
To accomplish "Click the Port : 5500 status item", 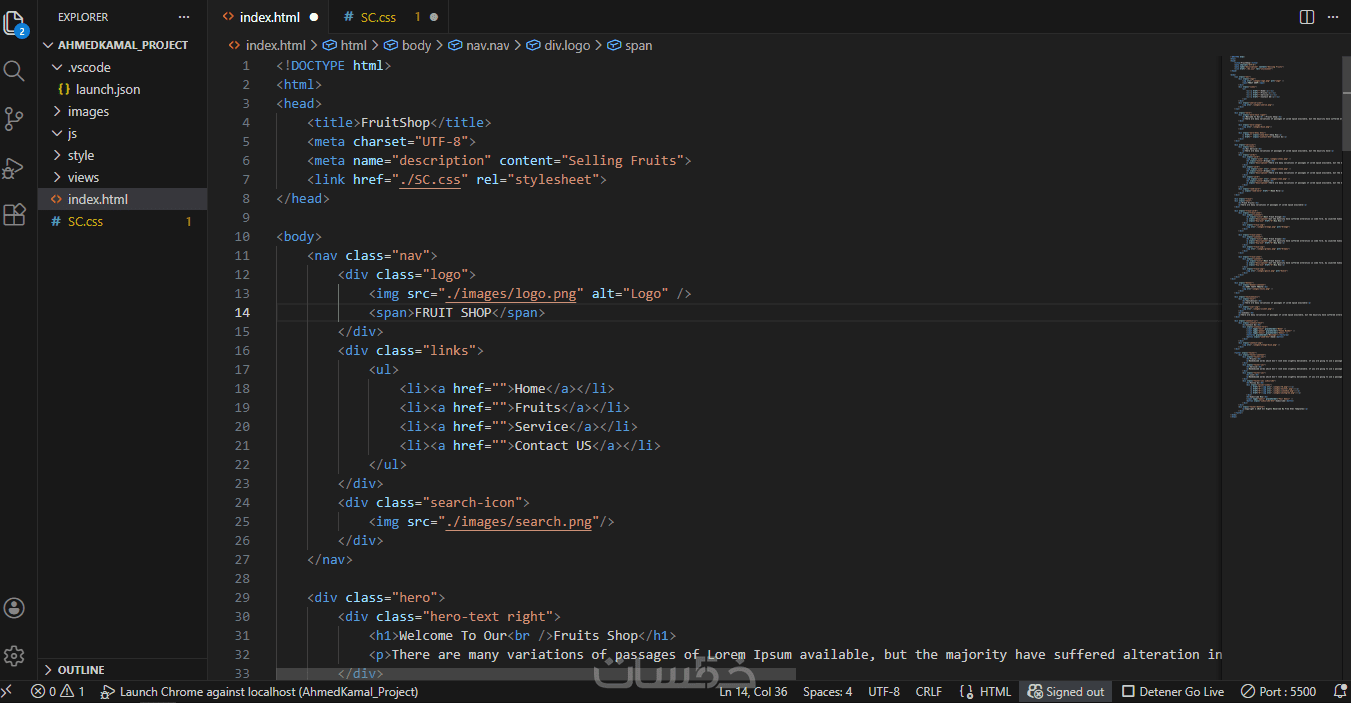I will [x=1279, y=692].
